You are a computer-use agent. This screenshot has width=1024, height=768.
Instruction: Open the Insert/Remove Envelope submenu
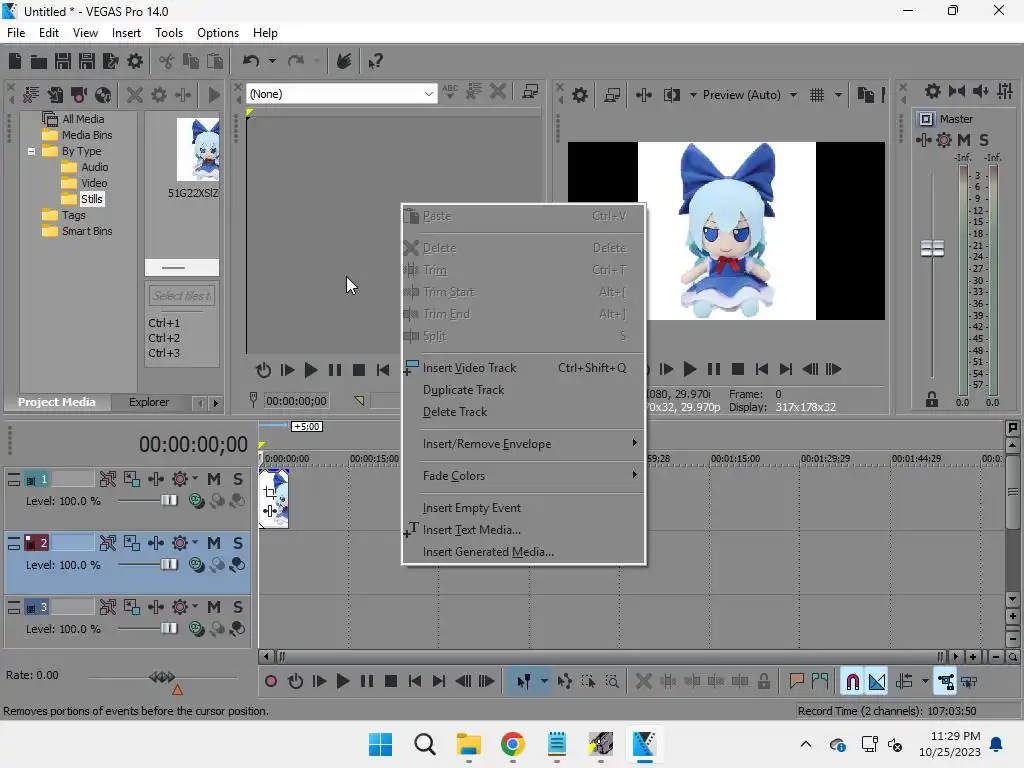coord(524,444)
